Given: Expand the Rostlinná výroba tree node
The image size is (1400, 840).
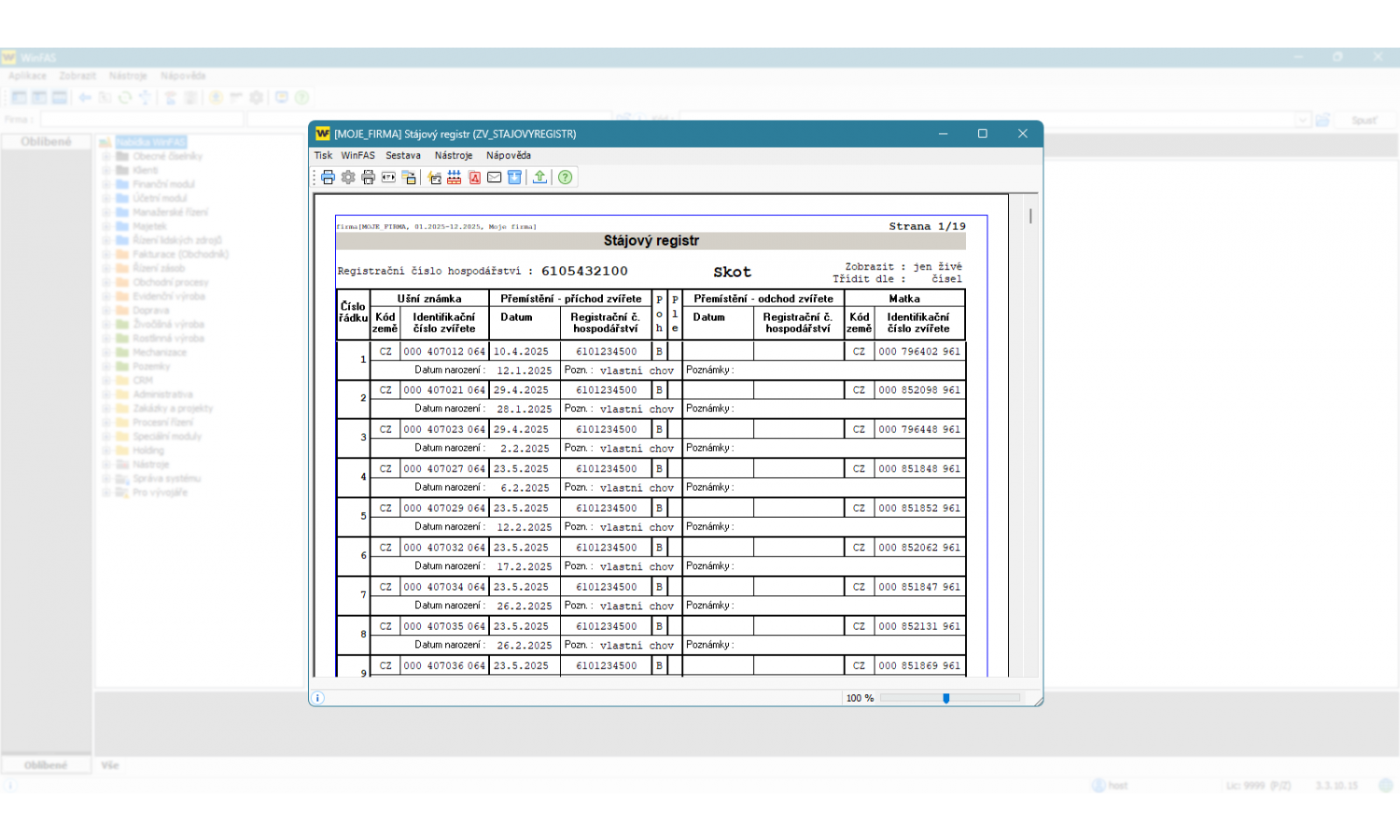Looking at the screenshot, I should 106,338.
